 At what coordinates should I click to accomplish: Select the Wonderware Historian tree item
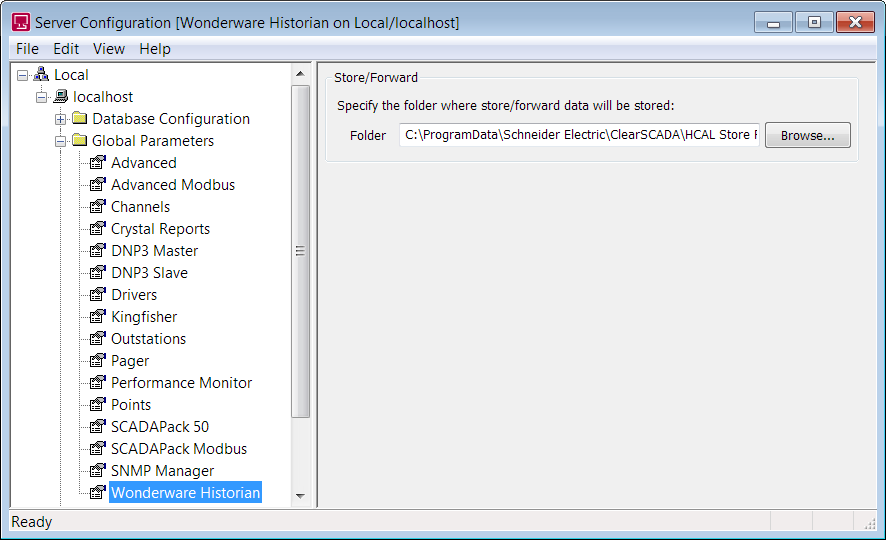pos(185,493)
